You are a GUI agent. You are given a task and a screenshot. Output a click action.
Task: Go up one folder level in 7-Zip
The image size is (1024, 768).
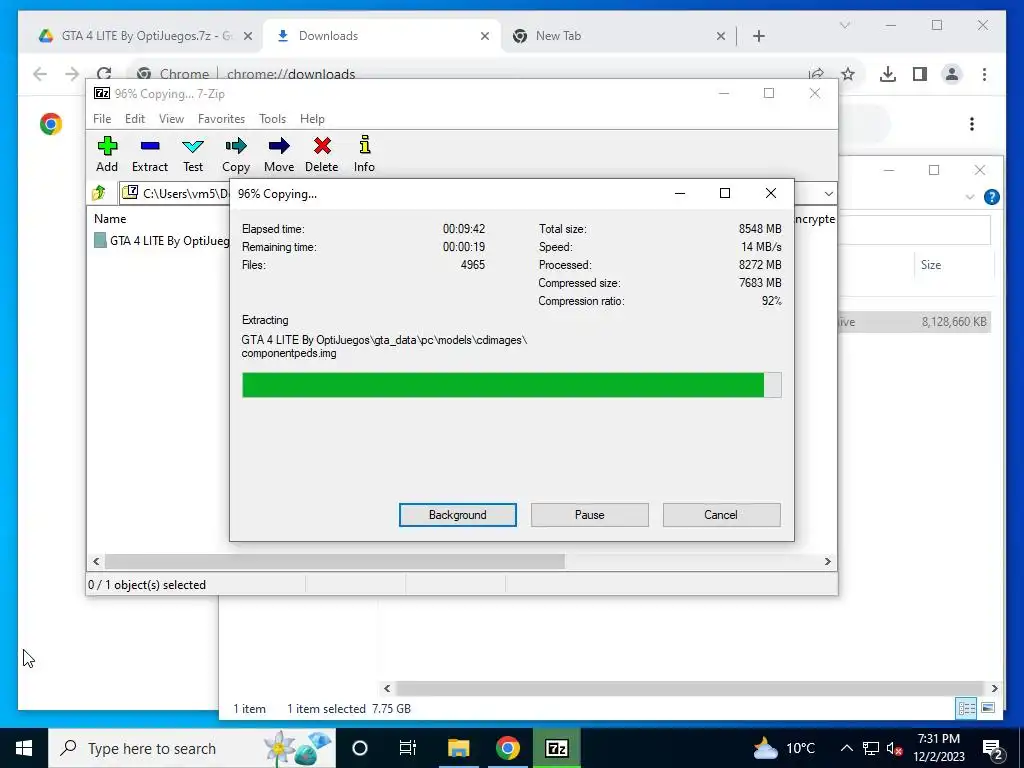coord(99,193)
